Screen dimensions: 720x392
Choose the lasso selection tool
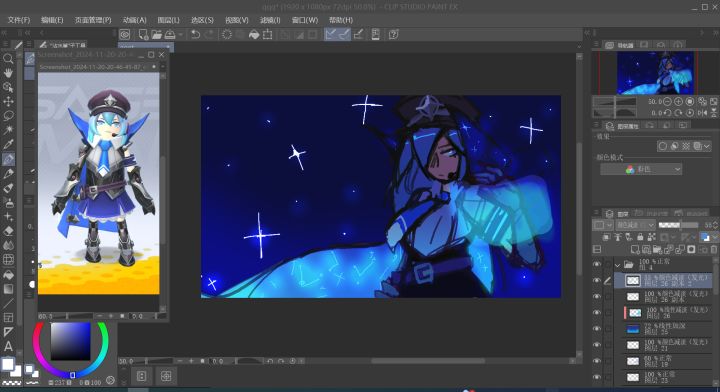pos(8,116)
